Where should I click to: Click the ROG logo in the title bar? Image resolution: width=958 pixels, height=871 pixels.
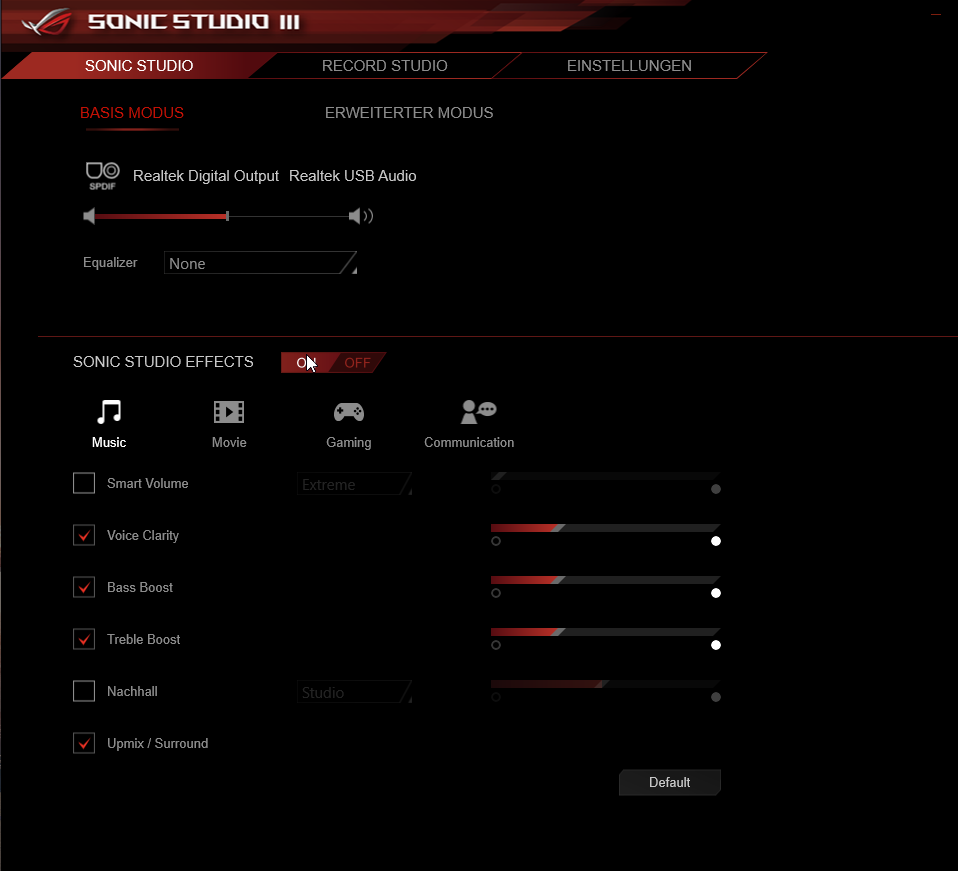[x=46, y=22]
